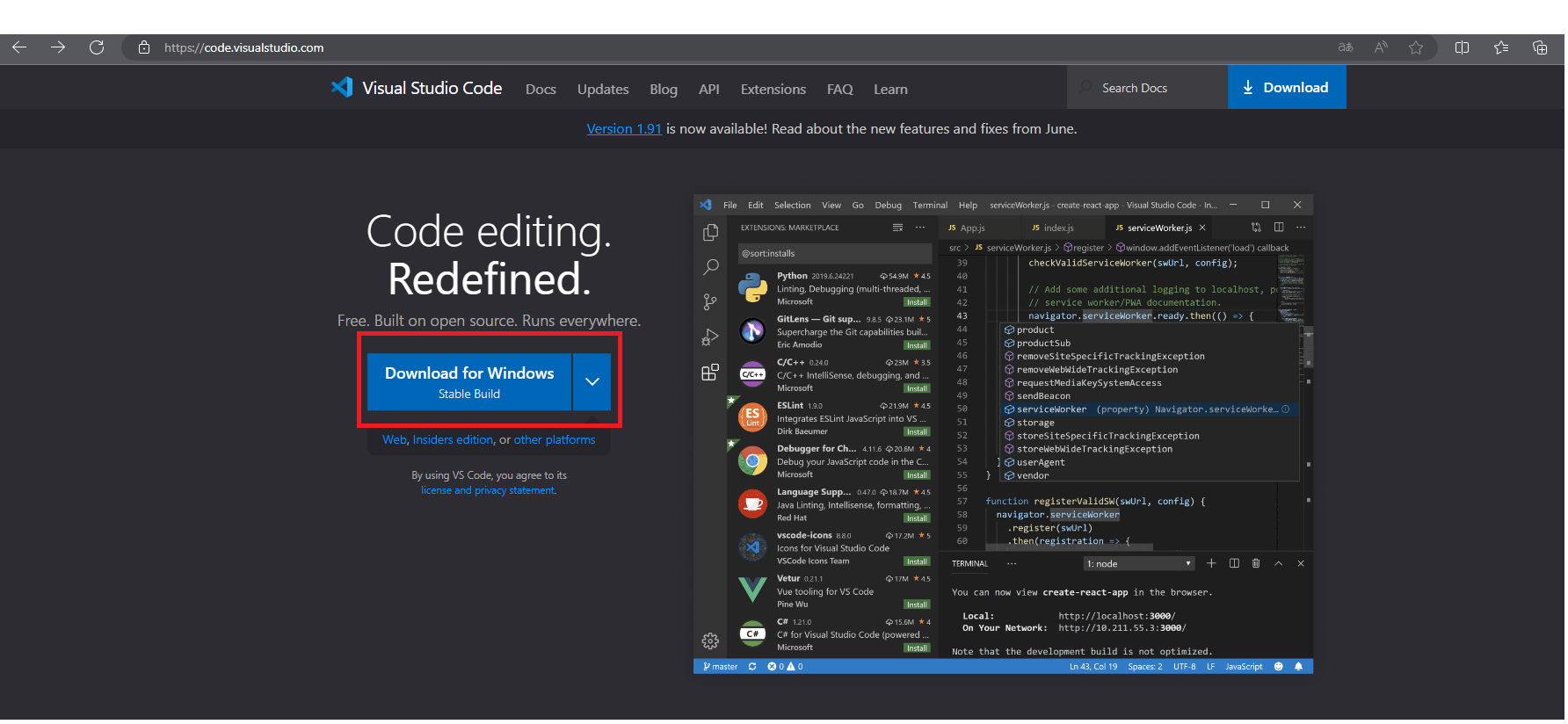
Task: Open Selection menu in hero screenshot menubar
Action: point(792,206)
